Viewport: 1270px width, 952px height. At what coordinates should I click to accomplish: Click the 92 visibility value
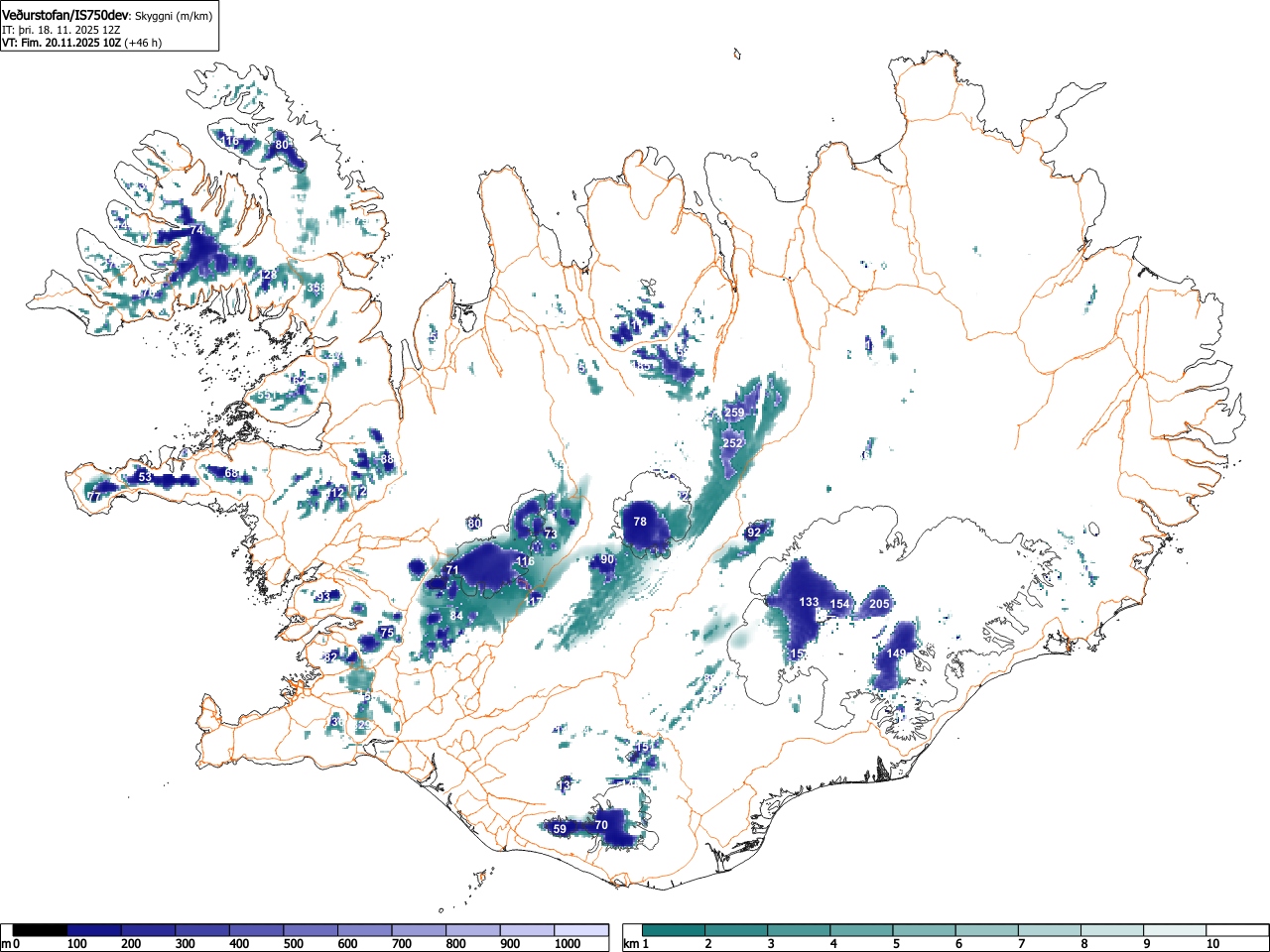[x=754, y=533]
